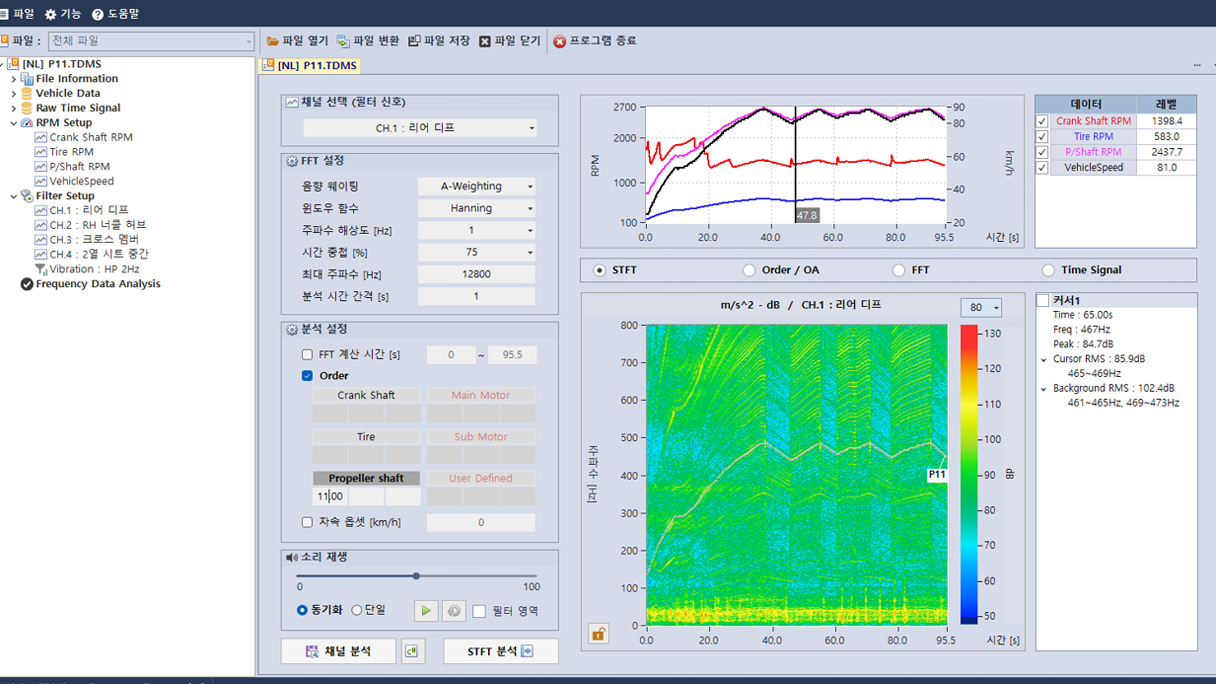Click the 파일 닫기 close-file icon

pyautogui.click(x=485, y=41)
